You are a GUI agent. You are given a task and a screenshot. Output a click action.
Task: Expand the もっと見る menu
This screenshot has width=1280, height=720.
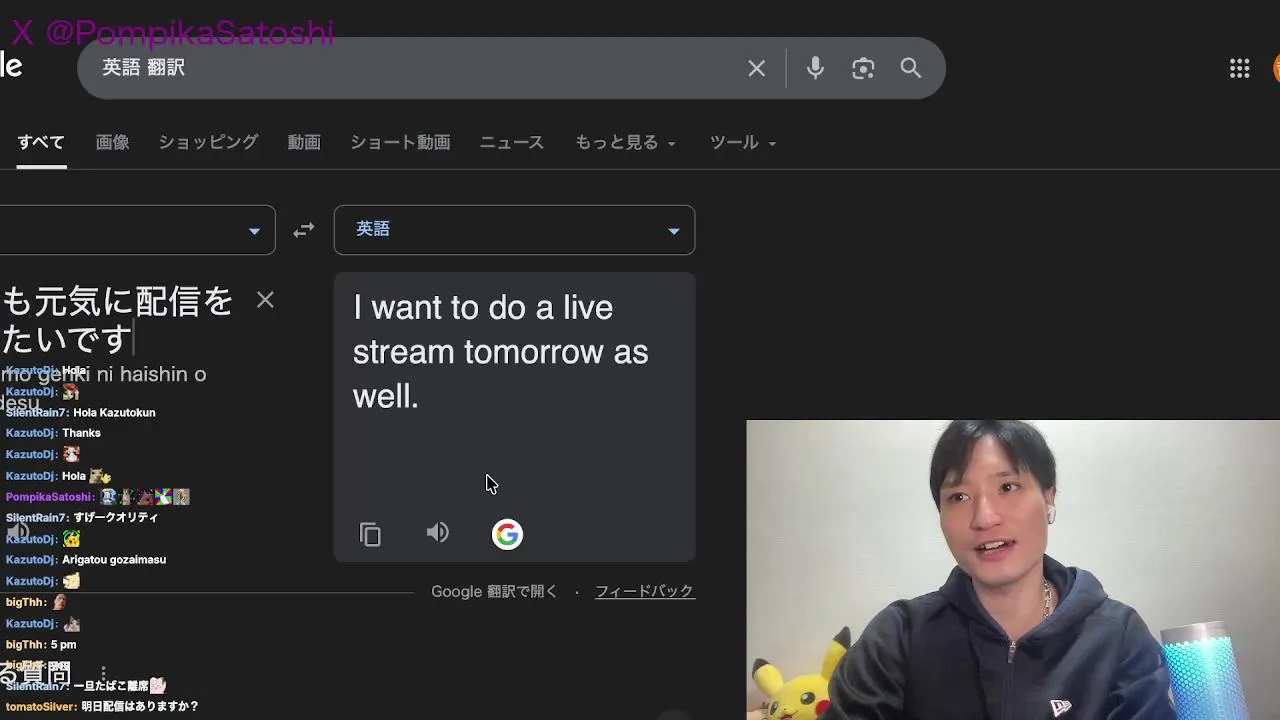point(625,143)
